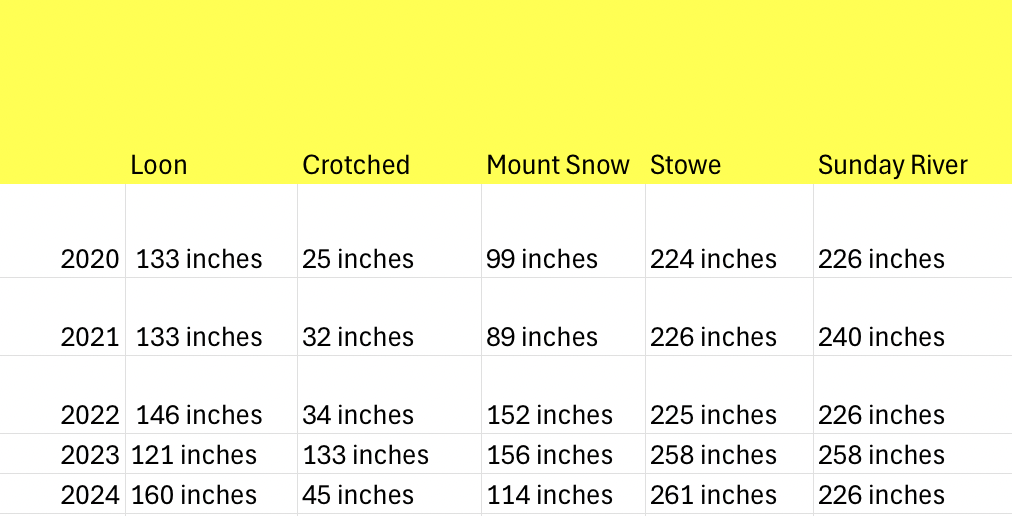The image size is (1012, 516).
Task: Click Sunday River's 240 inches cell
Action: pos(881,337)
